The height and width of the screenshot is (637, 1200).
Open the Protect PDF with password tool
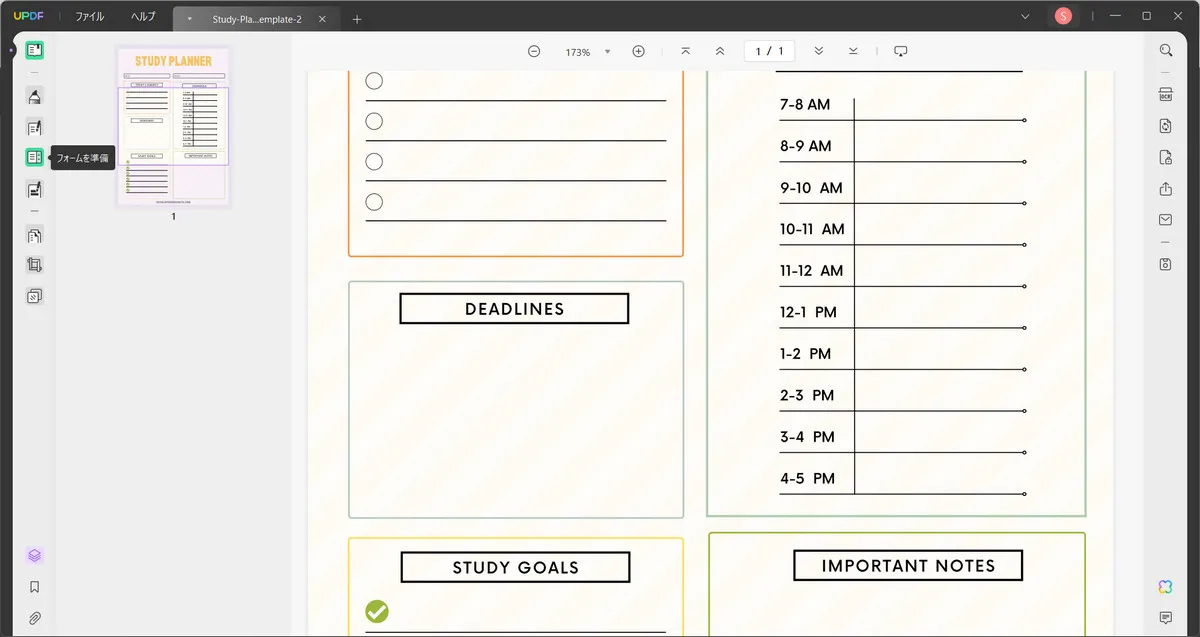(1166, 157)
